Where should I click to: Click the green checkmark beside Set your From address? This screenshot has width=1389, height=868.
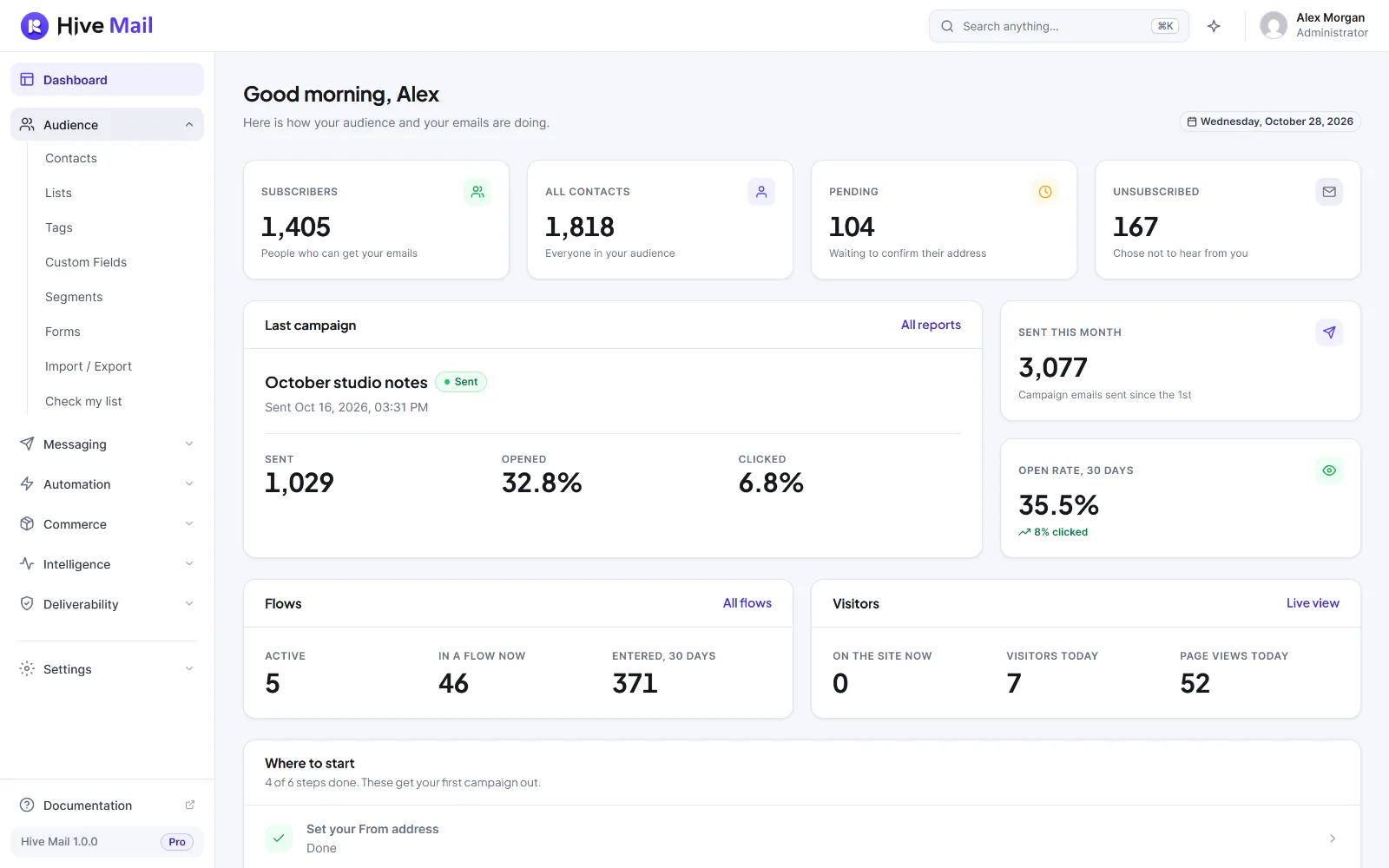pyautogui.click(x=279, y=838)
